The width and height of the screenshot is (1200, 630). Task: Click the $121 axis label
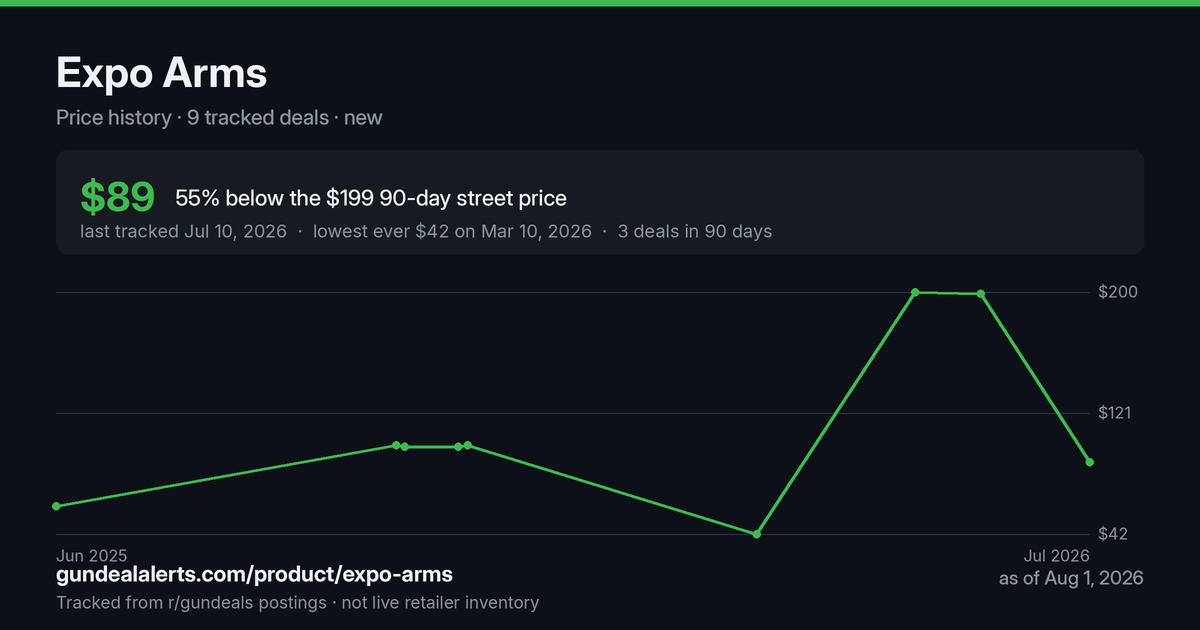click(x=1117, y=413)
